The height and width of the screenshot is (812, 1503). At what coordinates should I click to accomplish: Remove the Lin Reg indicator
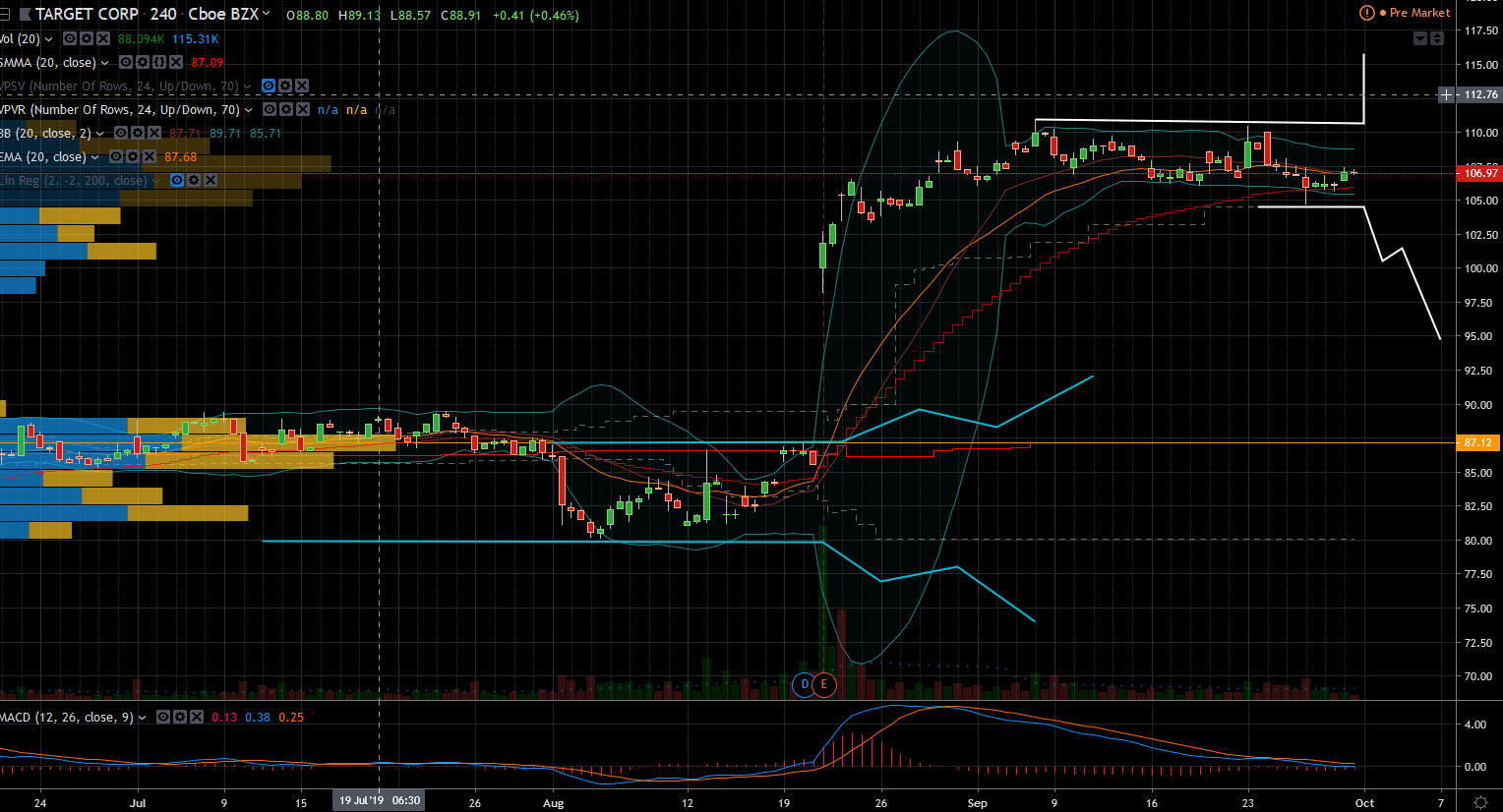pos(210,181)
